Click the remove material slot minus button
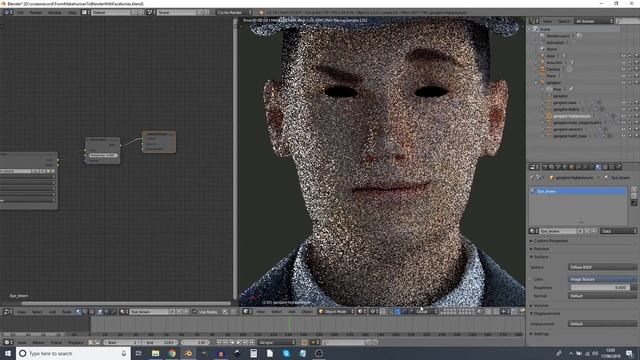 tap(634, 196)
